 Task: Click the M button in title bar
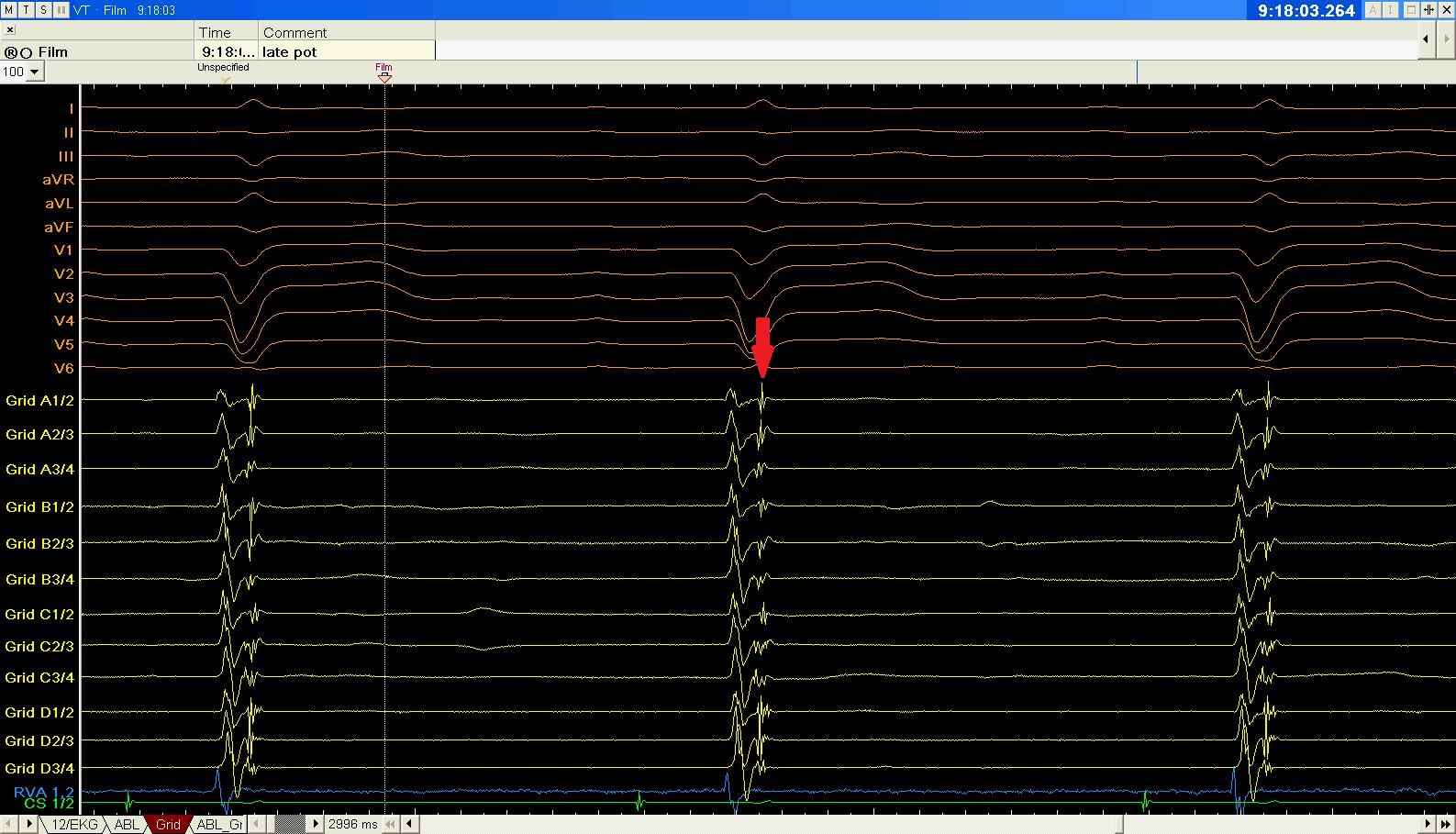tap(8, 9)
